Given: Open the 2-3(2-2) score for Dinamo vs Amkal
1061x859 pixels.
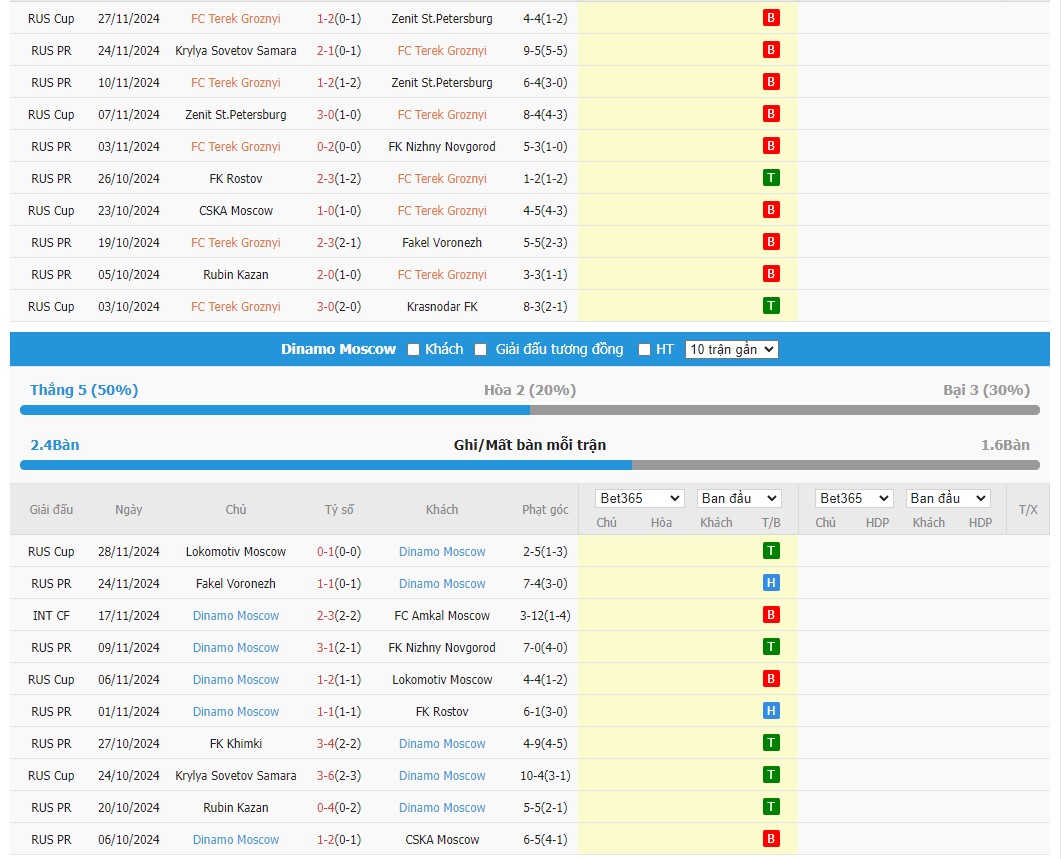Looking at the screenshot, I should click(339, 615).
